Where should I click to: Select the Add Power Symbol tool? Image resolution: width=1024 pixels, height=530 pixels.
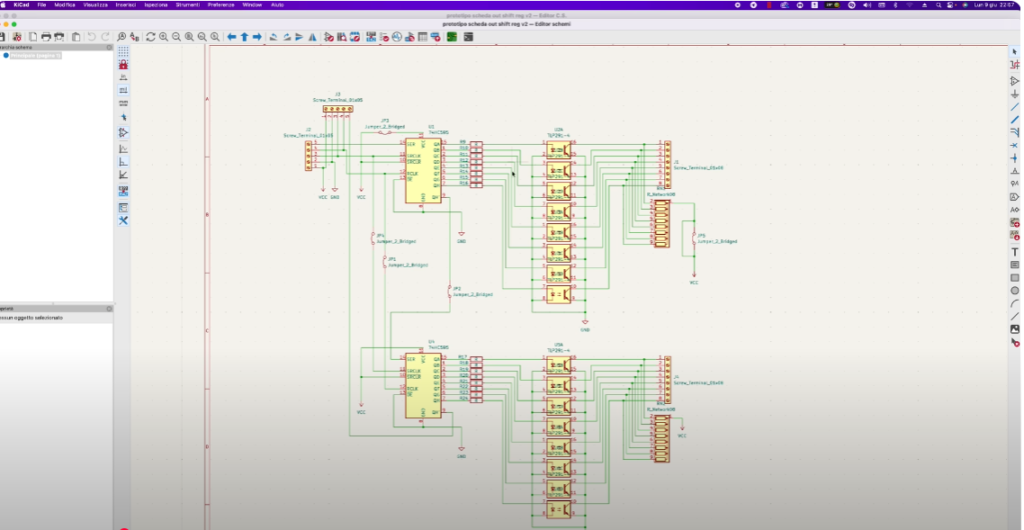tap(1015, 93)
